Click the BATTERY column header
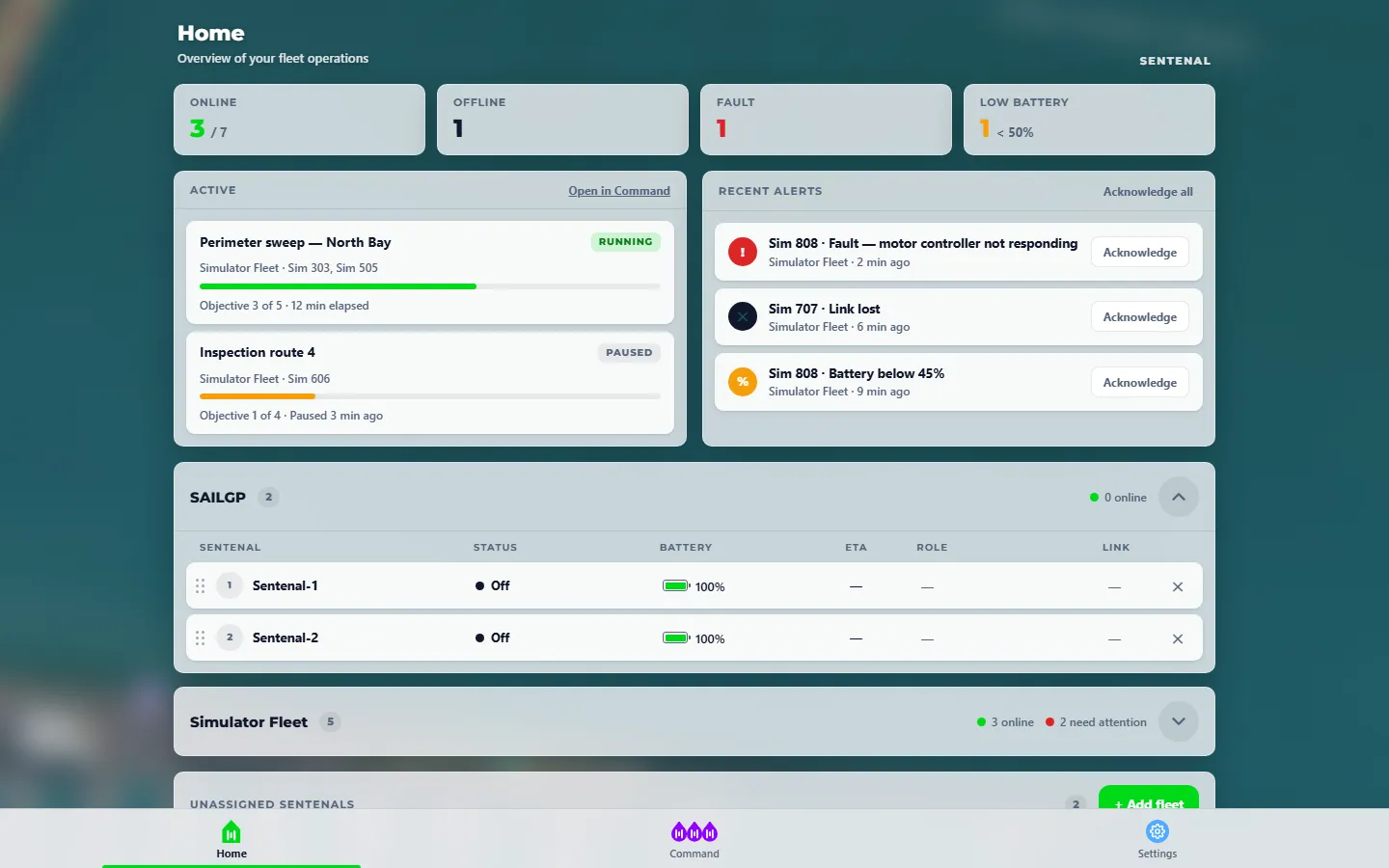Image resolution: width=1389 pixels, height=868 pixels. [686, 548]
